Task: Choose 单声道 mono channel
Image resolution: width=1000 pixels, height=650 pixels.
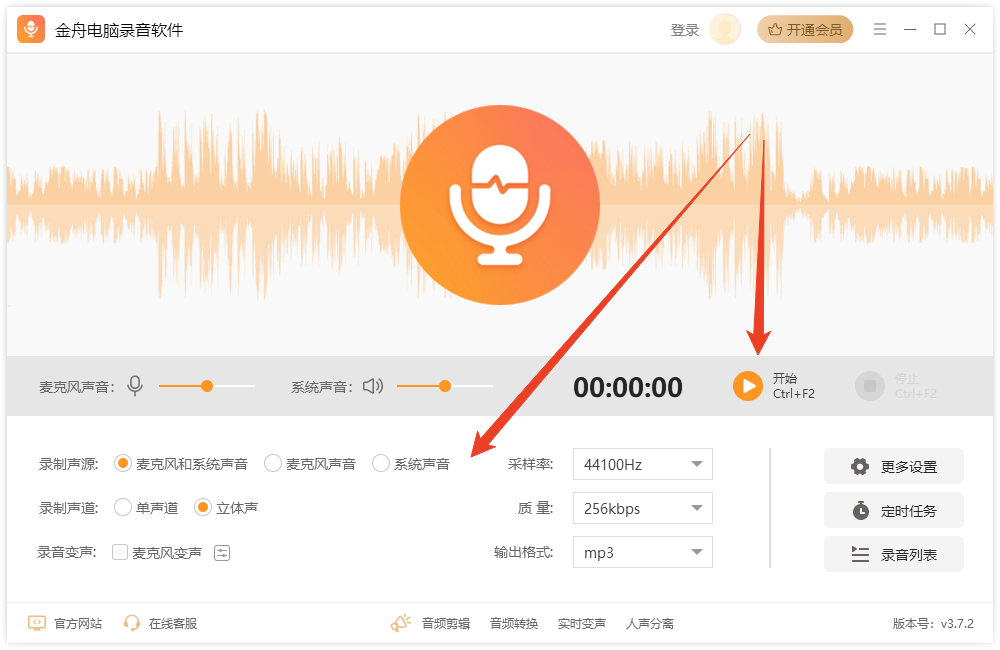Action: [146, 508]
